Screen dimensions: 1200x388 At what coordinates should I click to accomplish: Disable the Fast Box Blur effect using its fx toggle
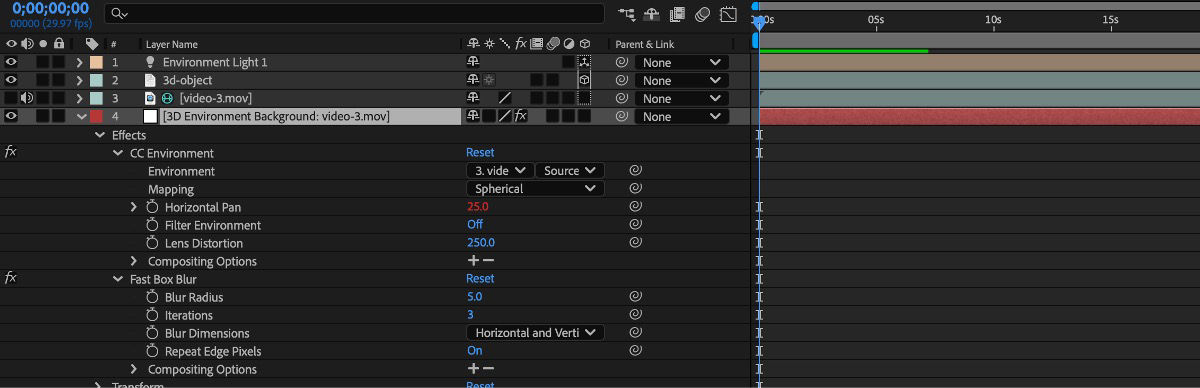pos(11,278)
